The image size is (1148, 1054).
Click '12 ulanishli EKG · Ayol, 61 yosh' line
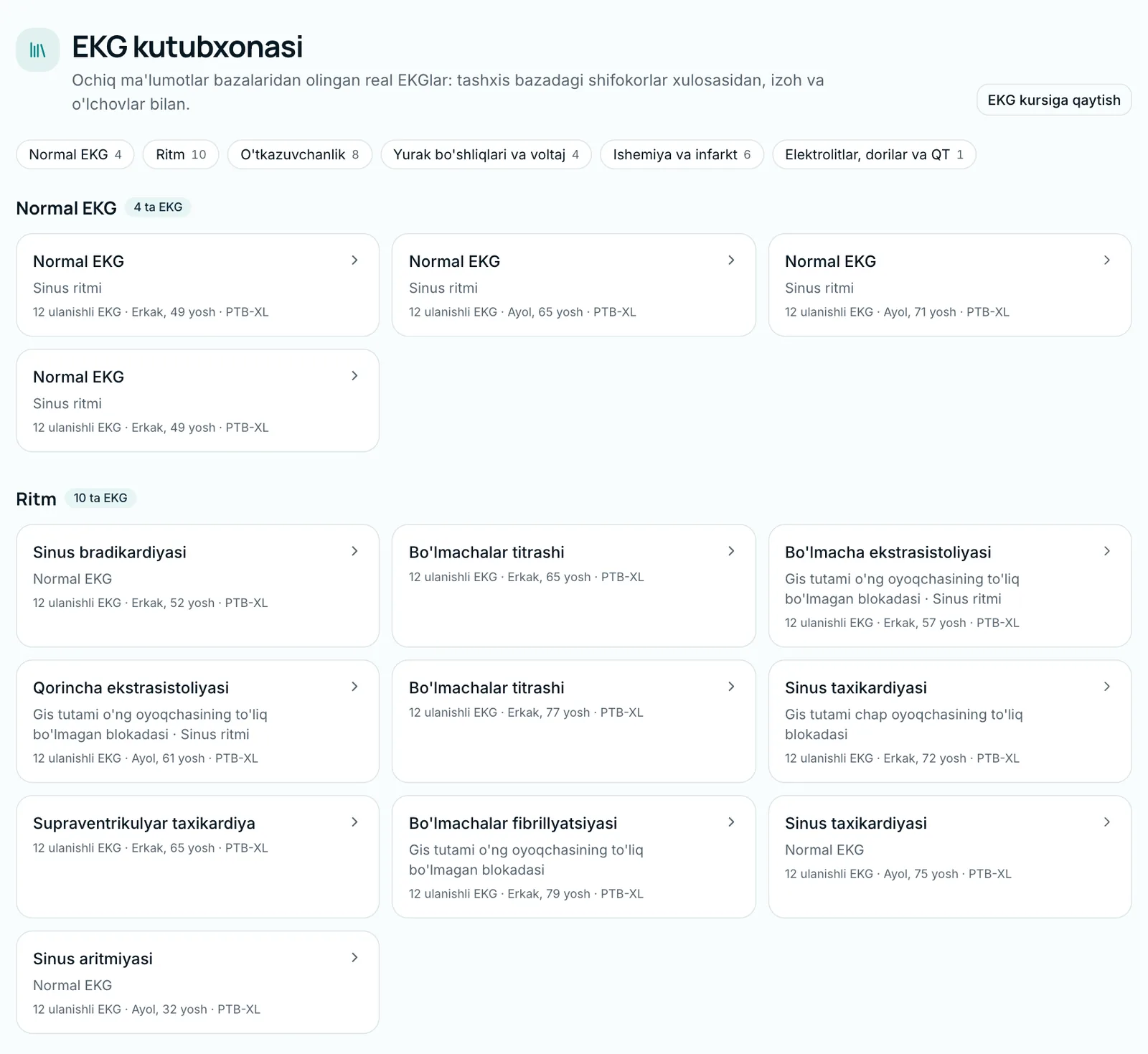(x=145, y=758)
